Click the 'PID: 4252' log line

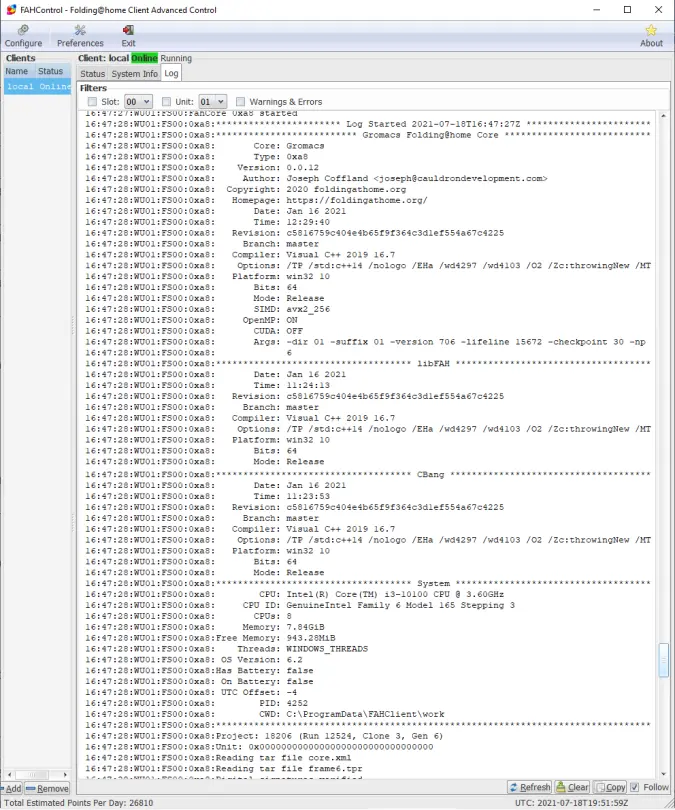(197, 703)
